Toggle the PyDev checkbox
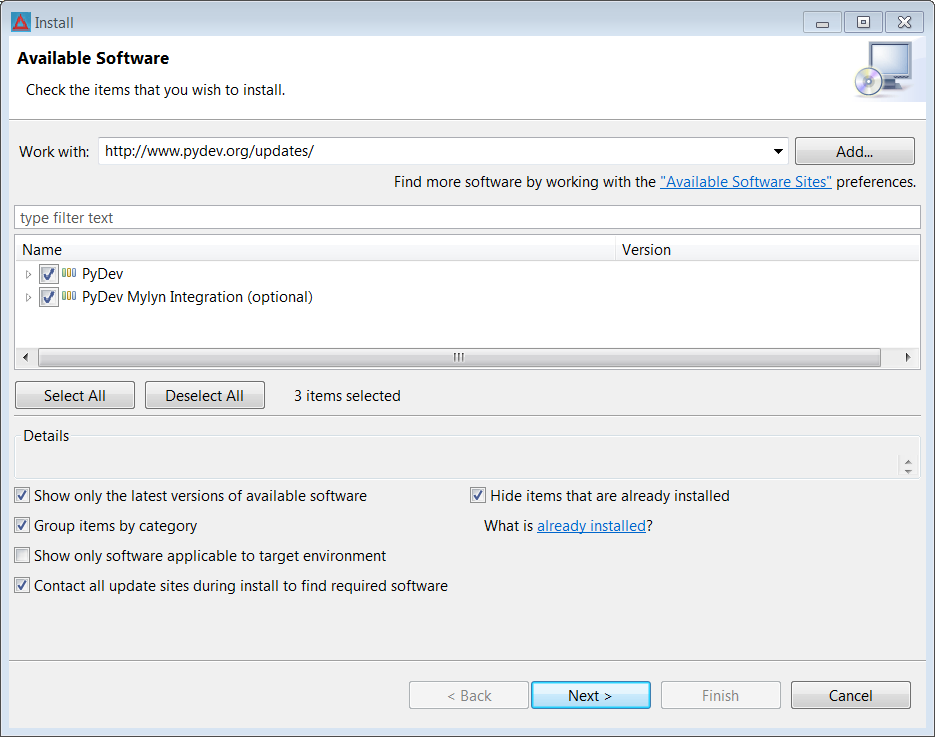The height and width of the screenshot is (737, 935). point(48,274)
